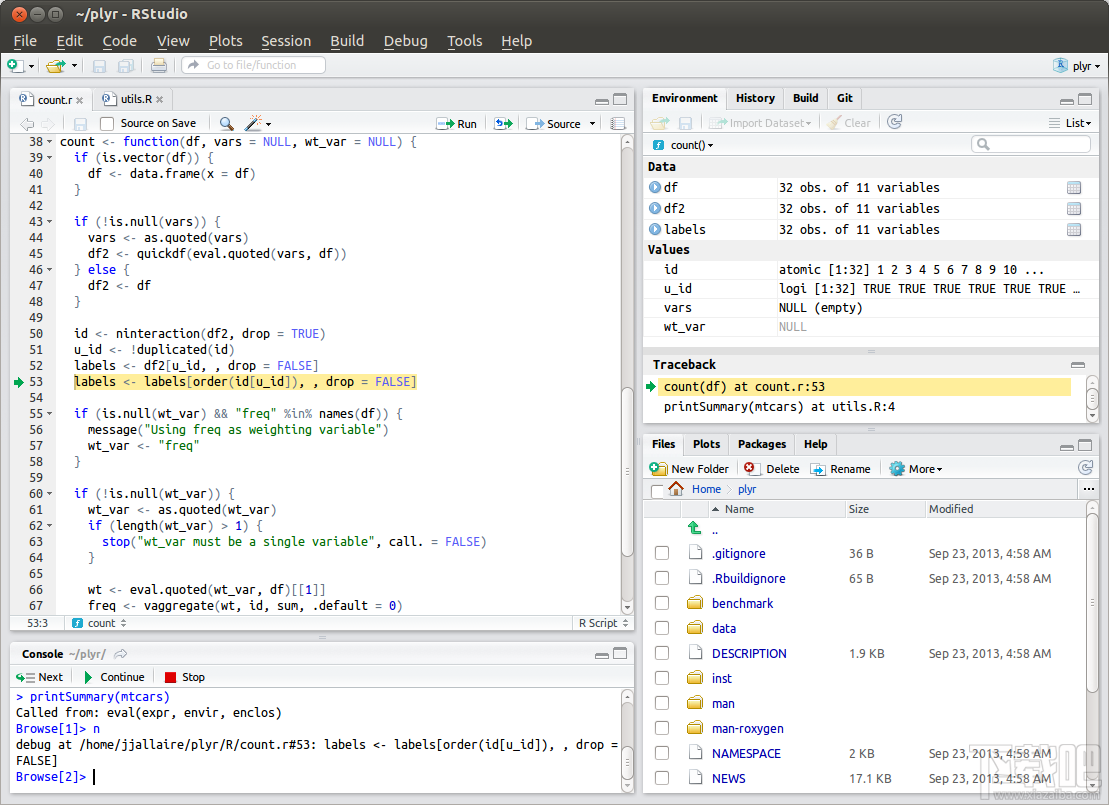Screen dimensions: 1109x805
Task: Open find and replace with the magnifier icon
Action: point(225,122)
